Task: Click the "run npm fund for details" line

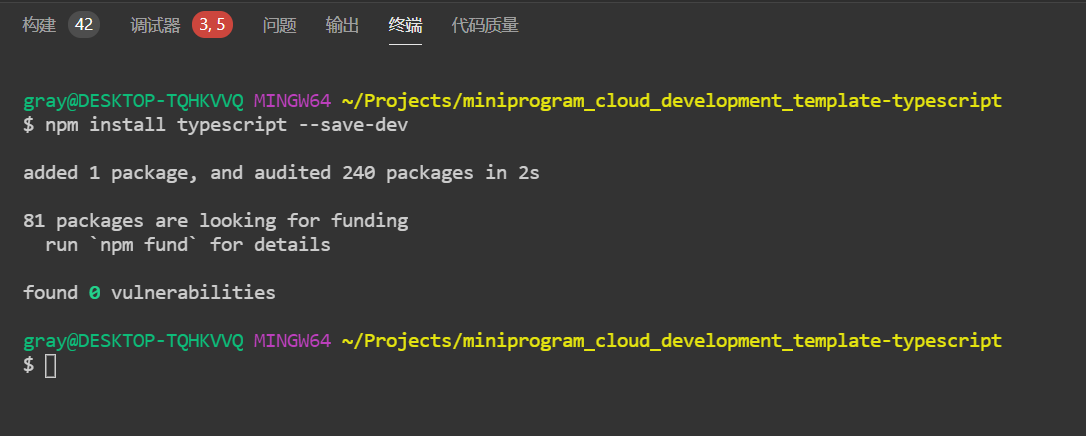Action: pos(188,245)
